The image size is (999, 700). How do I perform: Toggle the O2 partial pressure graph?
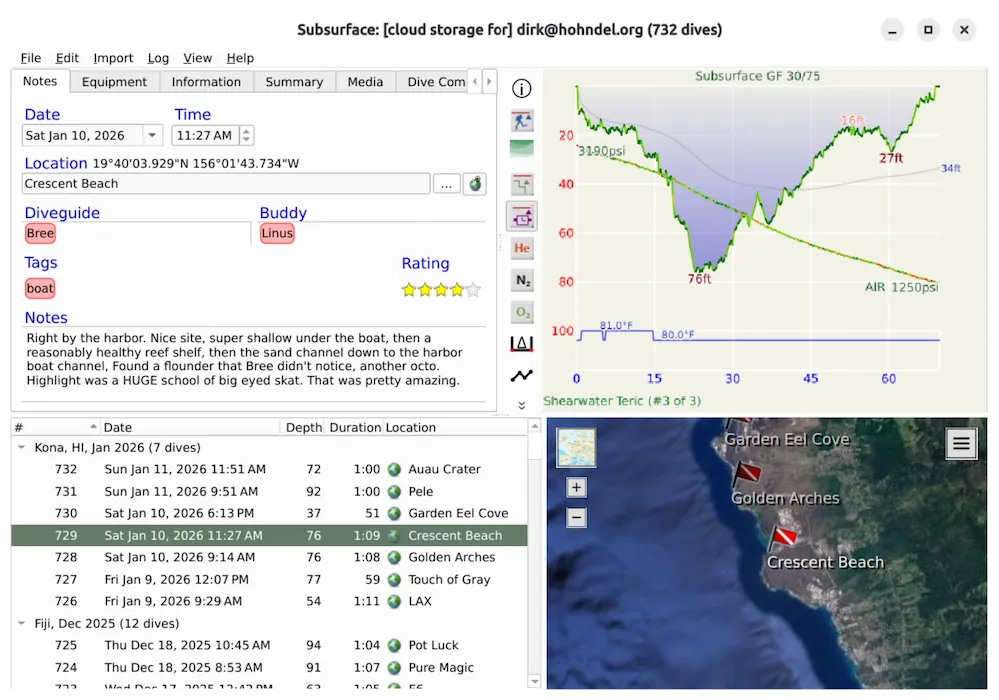click(522, 312)
